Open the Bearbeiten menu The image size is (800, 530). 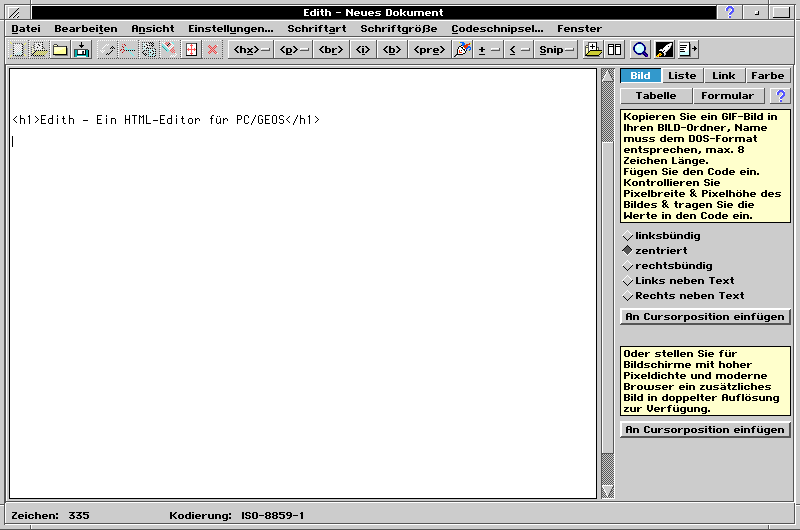[85, 29]
